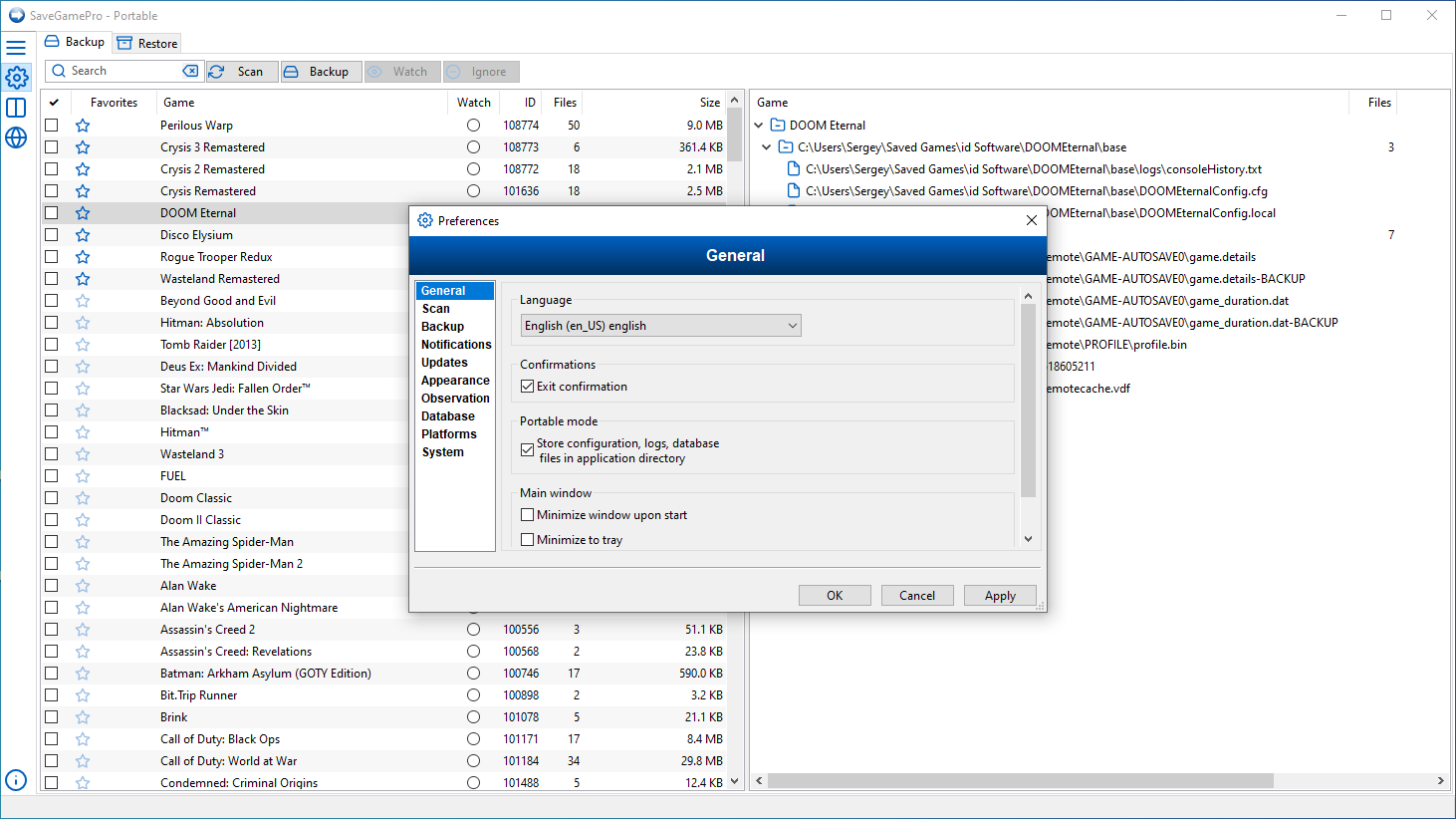Click the game list vertical scrollbar thumb
1456x819 pixels.
click(x=735, y=135)
